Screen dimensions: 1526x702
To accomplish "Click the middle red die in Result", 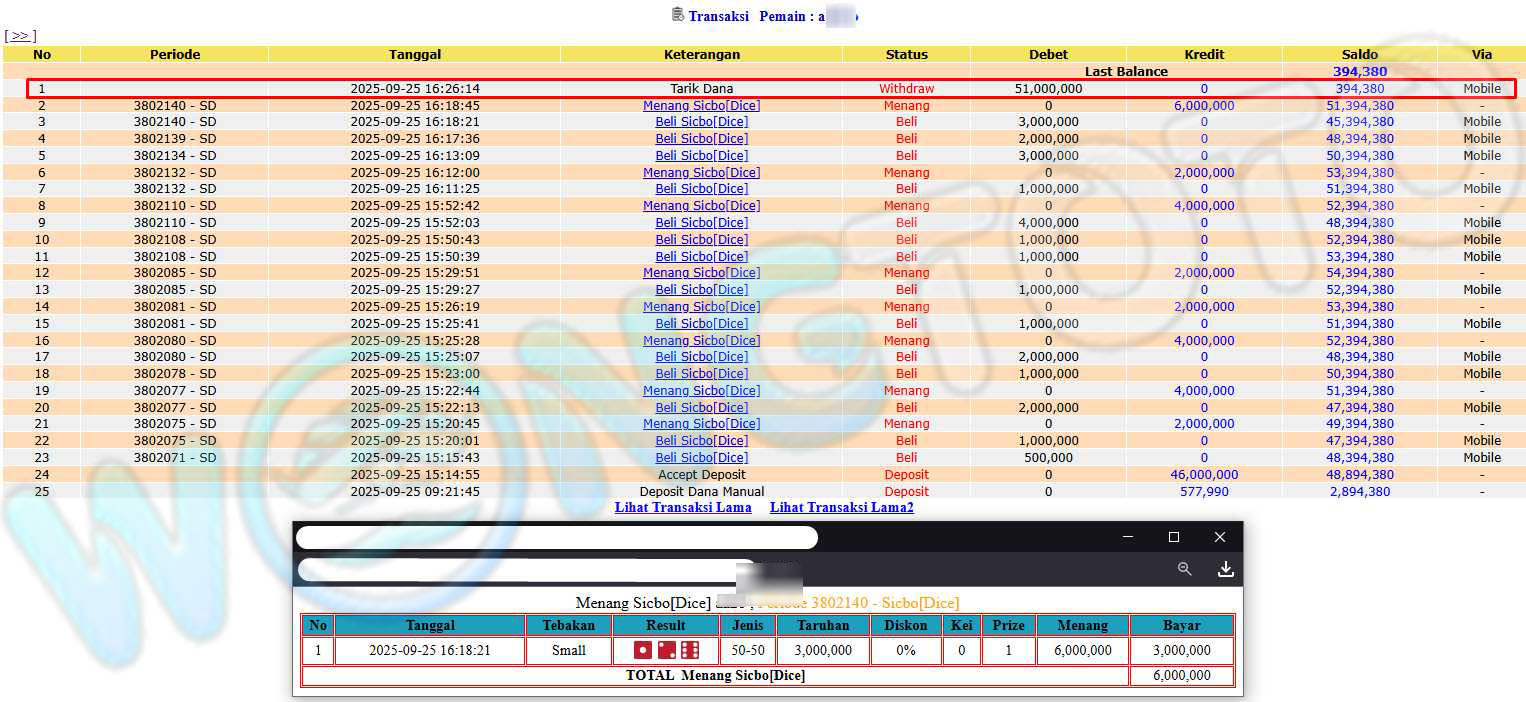I will coord(666,650).
